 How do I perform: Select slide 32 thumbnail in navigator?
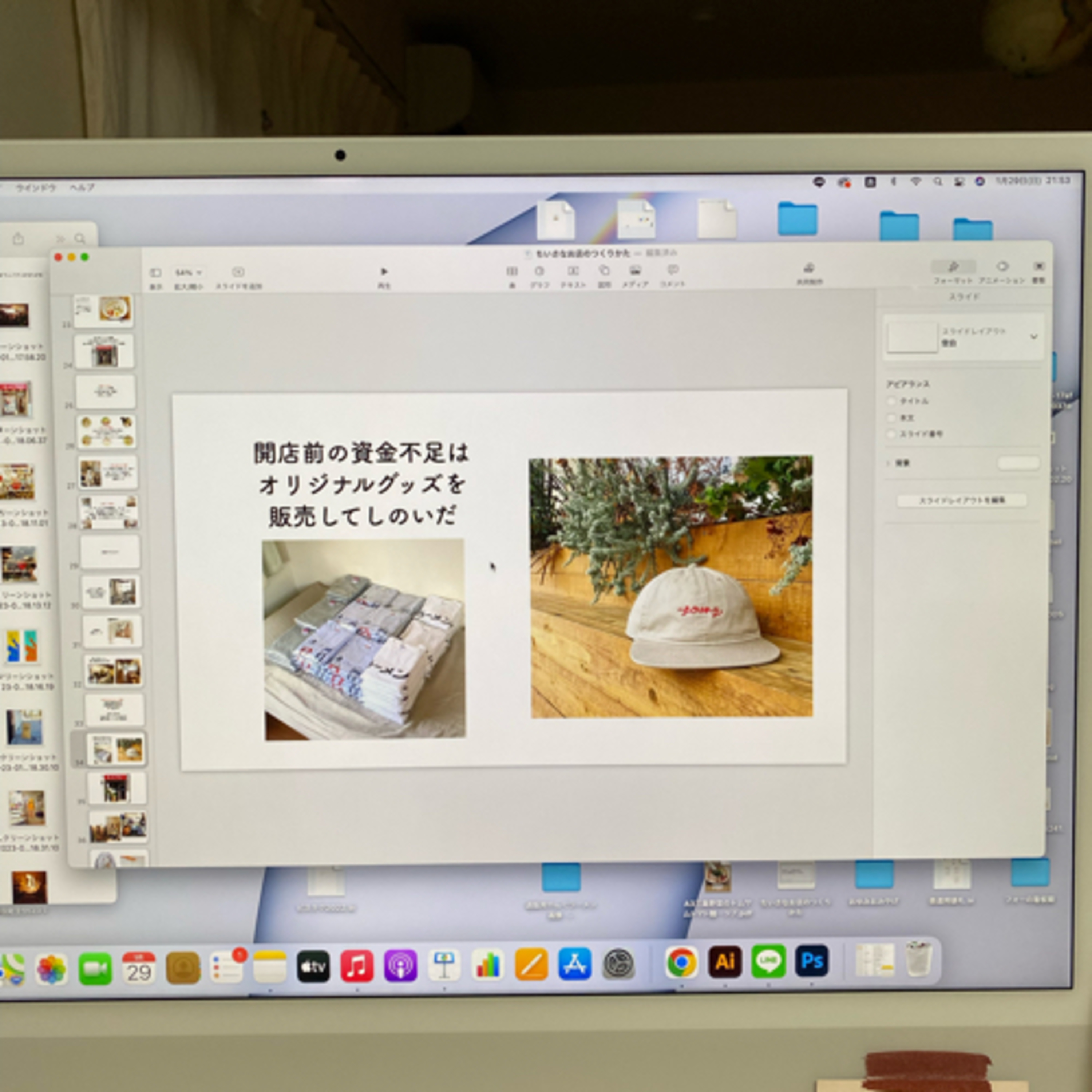point(114,671)
